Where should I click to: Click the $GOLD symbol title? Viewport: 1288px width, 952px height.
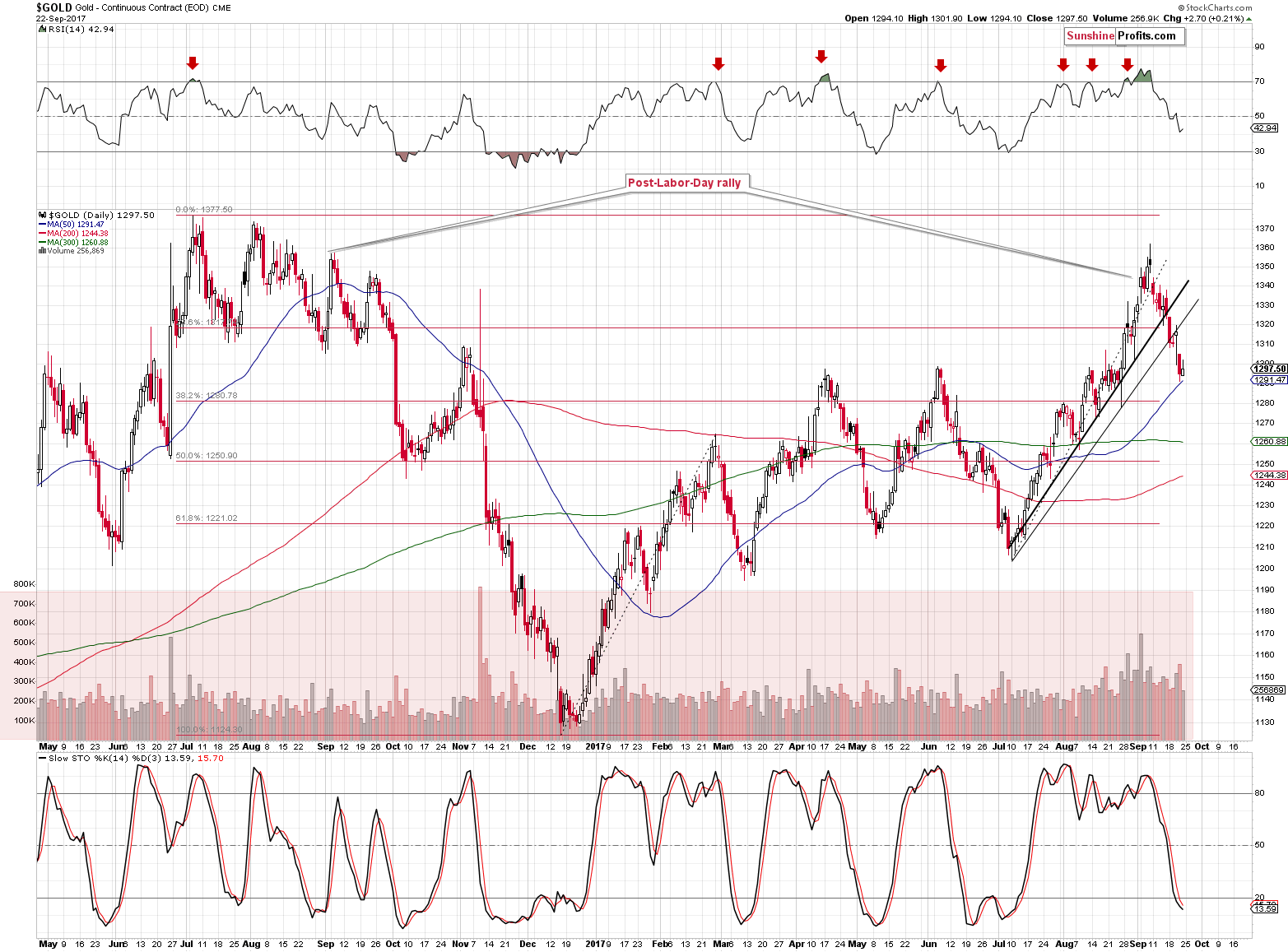[54, 7]
